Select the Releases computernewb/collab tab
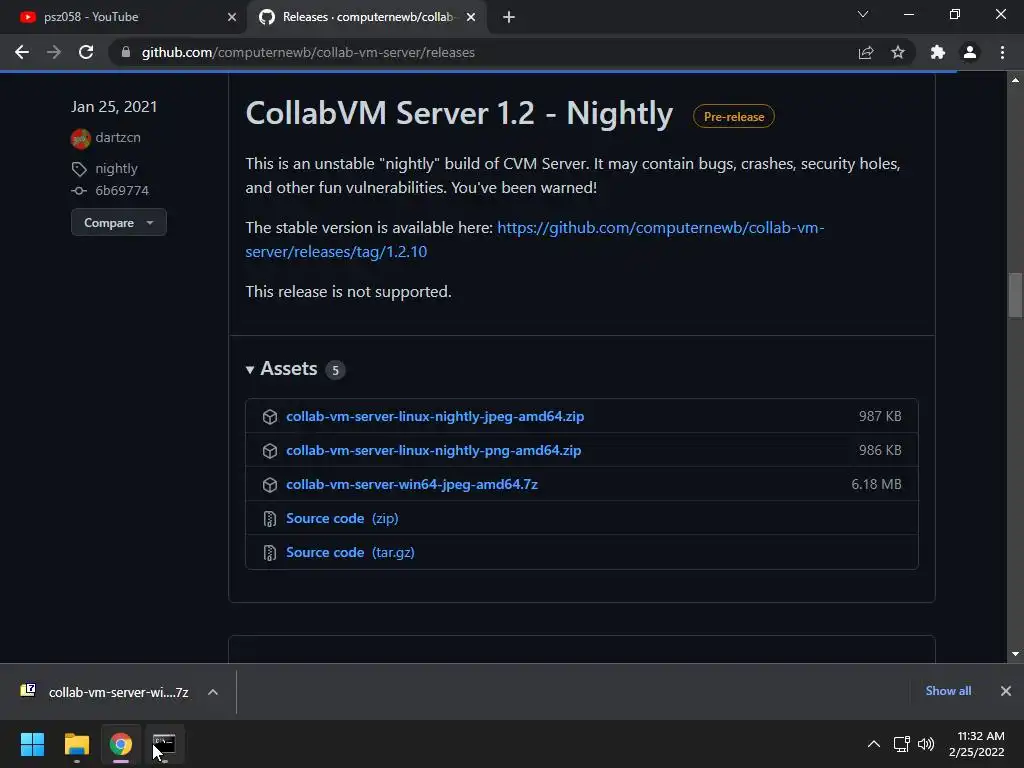1024x768 pixels. pos(366,17)
